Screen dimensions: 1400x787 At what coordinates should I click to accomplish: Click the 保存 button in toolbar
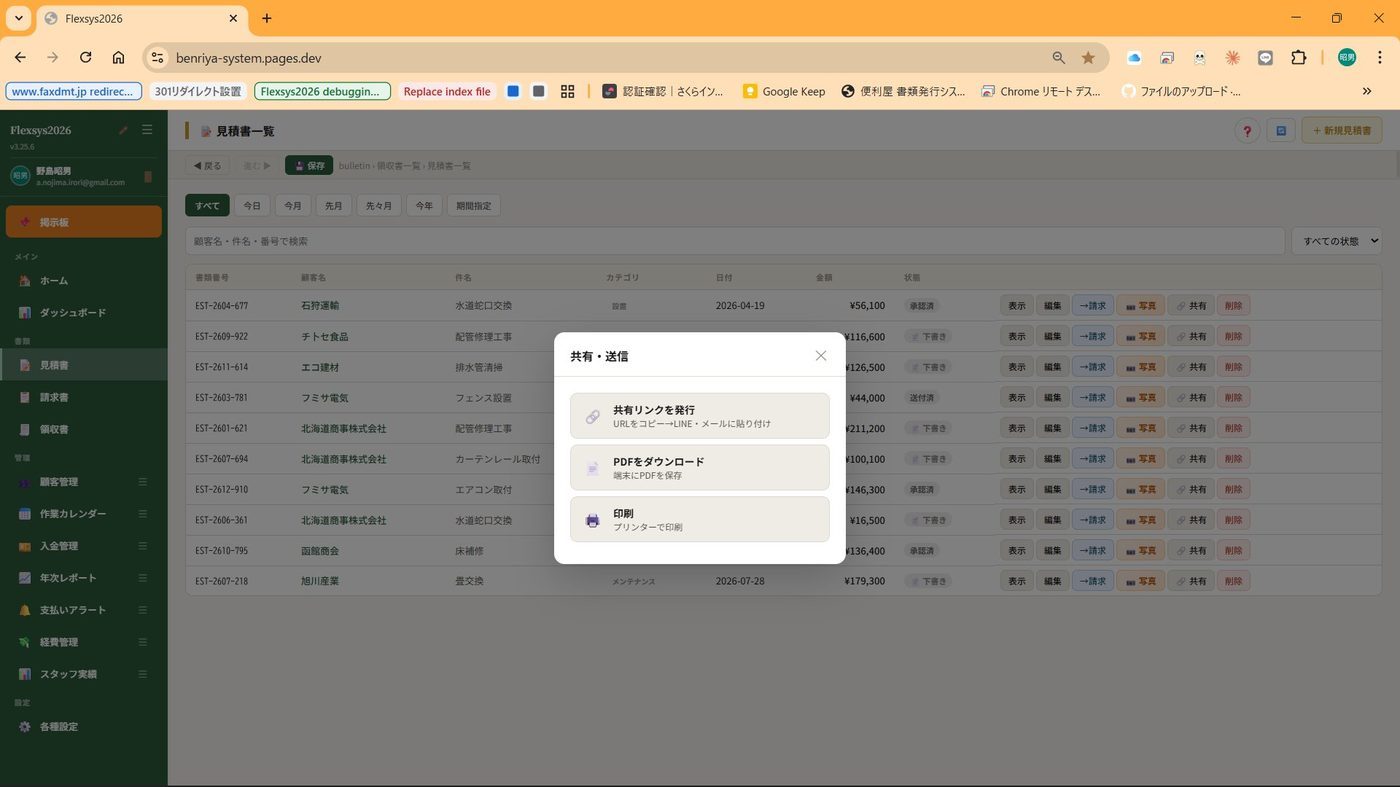point(309,165)
